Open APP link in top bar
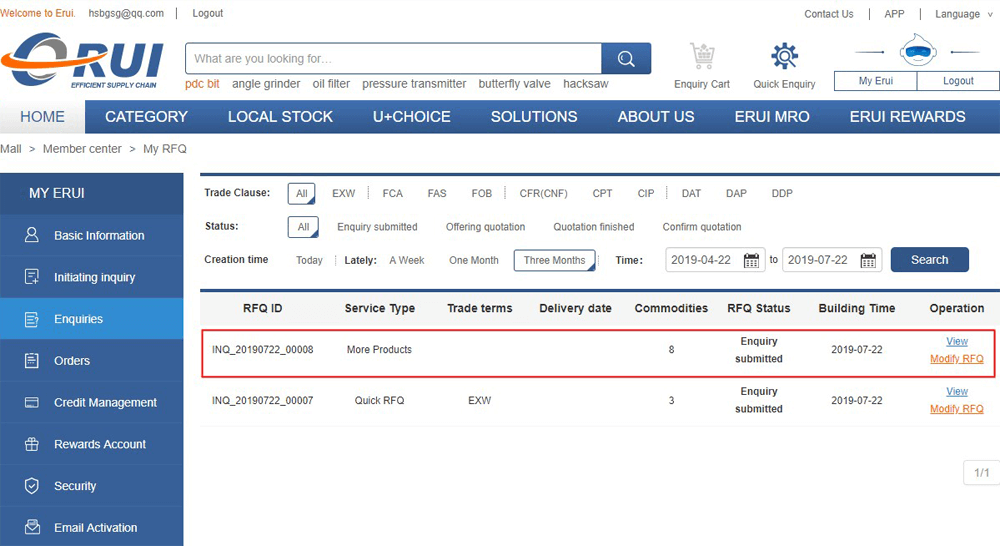Image resolution: width=1000 pixels, height=546 pixels. 894,14
